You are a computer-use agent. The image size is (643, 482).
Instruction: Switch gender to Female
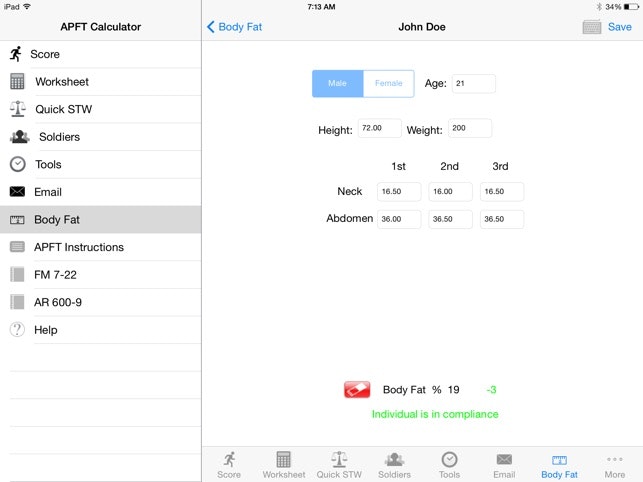388,84
